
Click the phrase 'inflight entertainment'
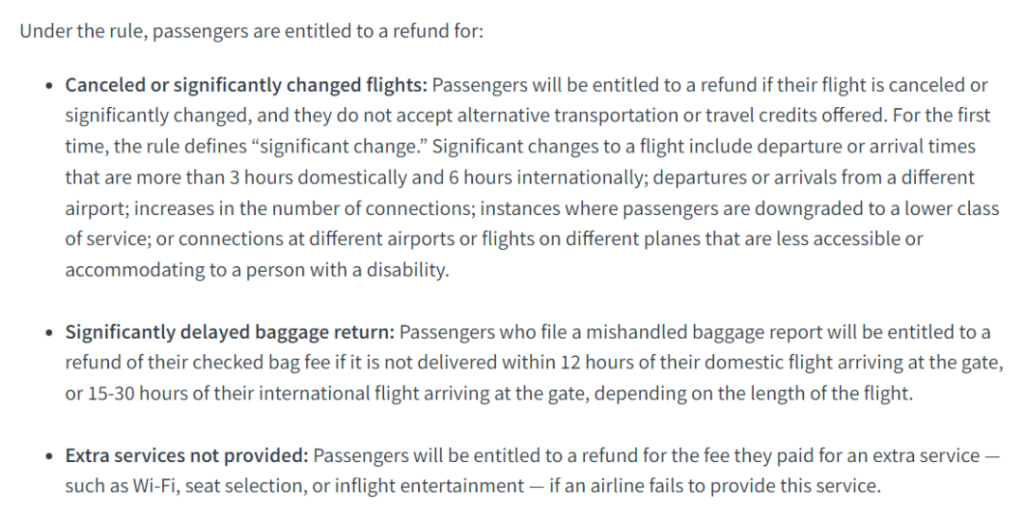pyautogui.click(x=429, y=487)
